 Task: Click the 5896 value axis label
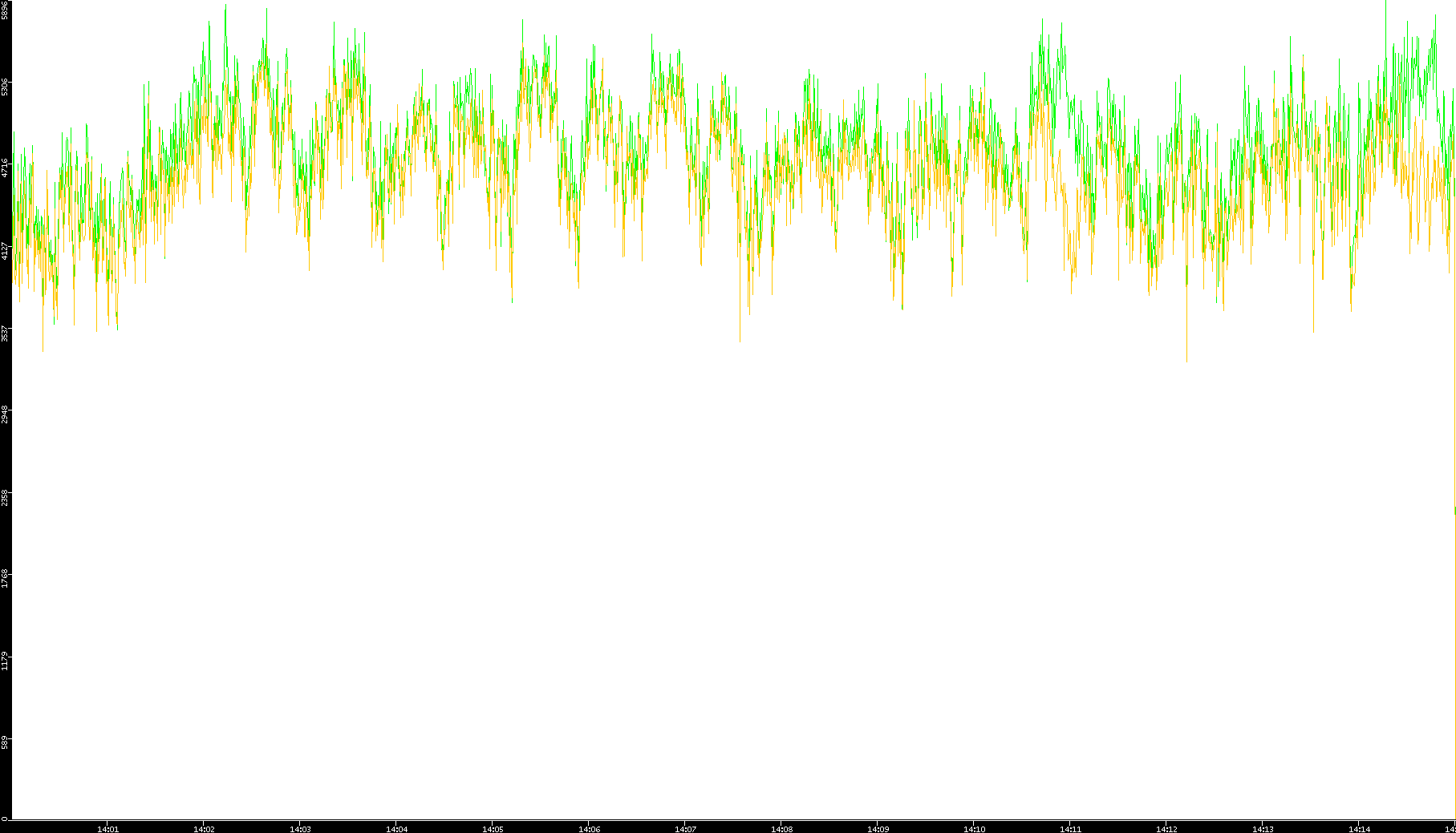(5, 10)
